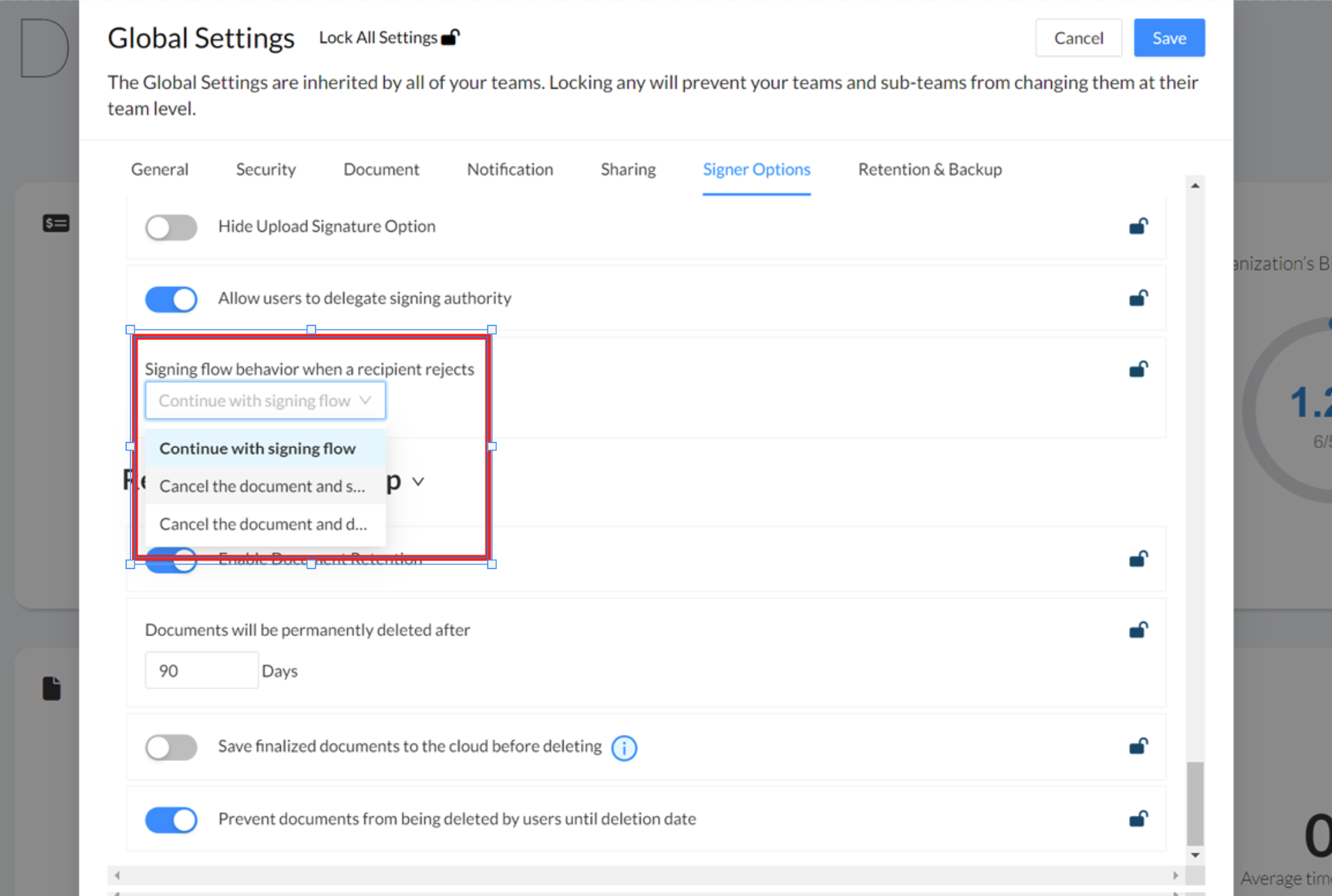Lock the signing flow behavior setting
This screenshot has width=1332, height=896.
[x=1138, y=369]
